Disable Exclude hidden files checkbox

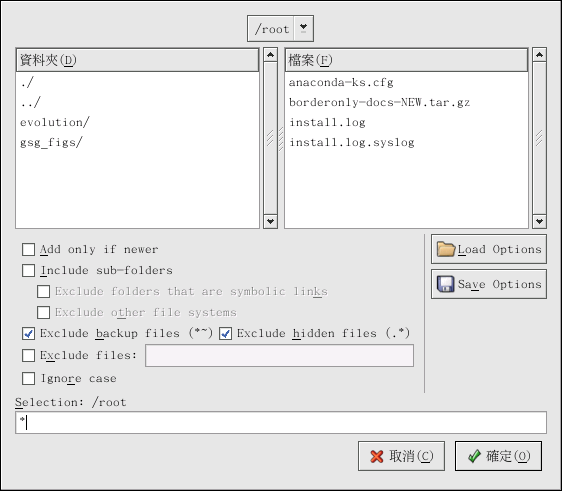coord(225,334)
